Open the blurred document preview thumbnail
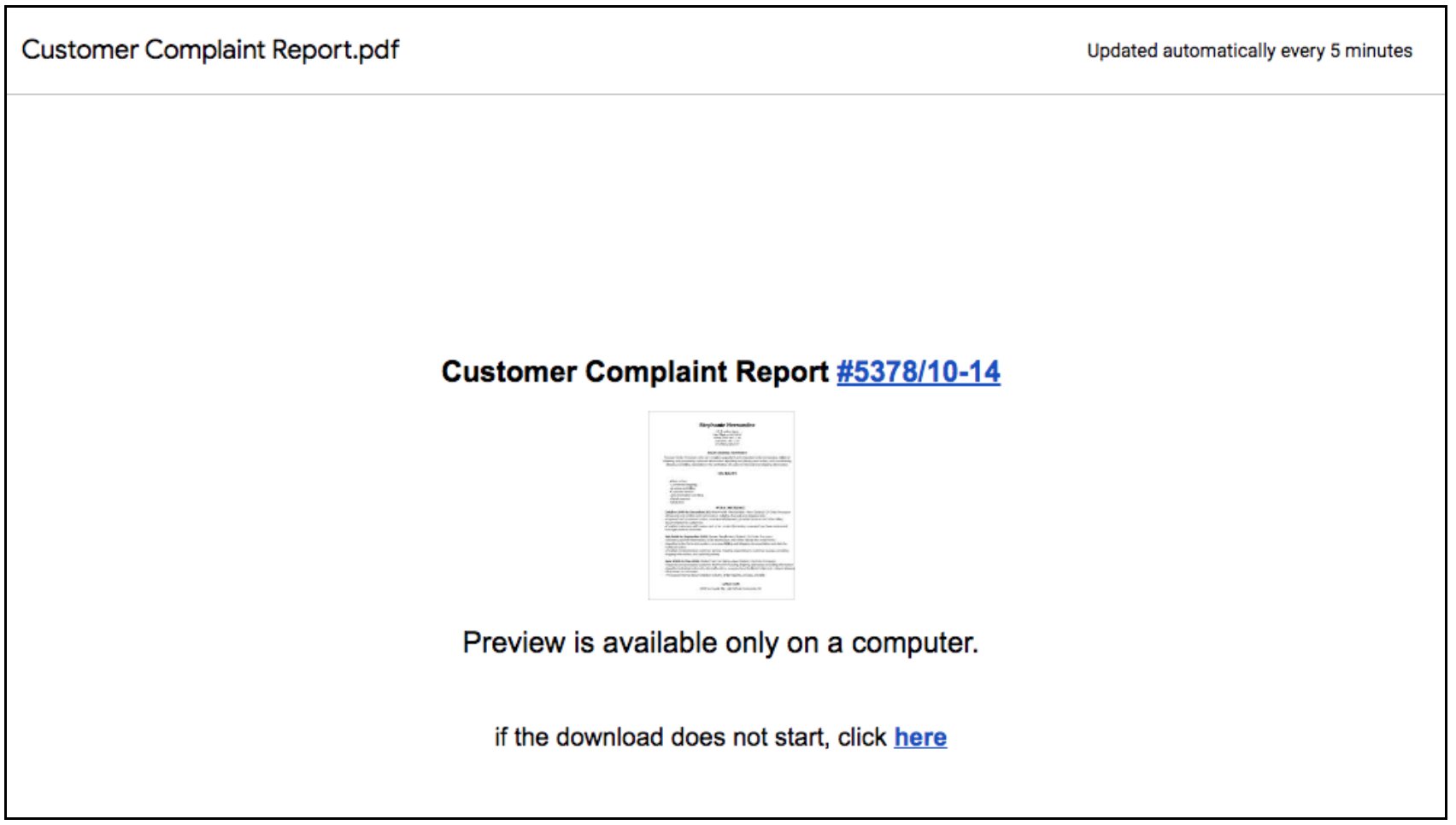Viewport: 1456px width, 825px height. (x=721, y=506)
